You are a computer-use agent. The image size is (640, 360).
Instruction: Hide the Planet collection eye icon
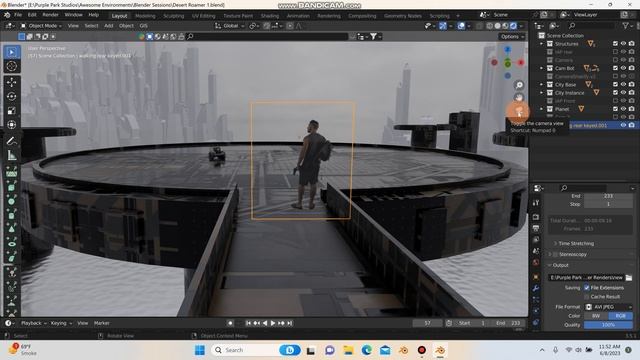[x=623, y=109]
